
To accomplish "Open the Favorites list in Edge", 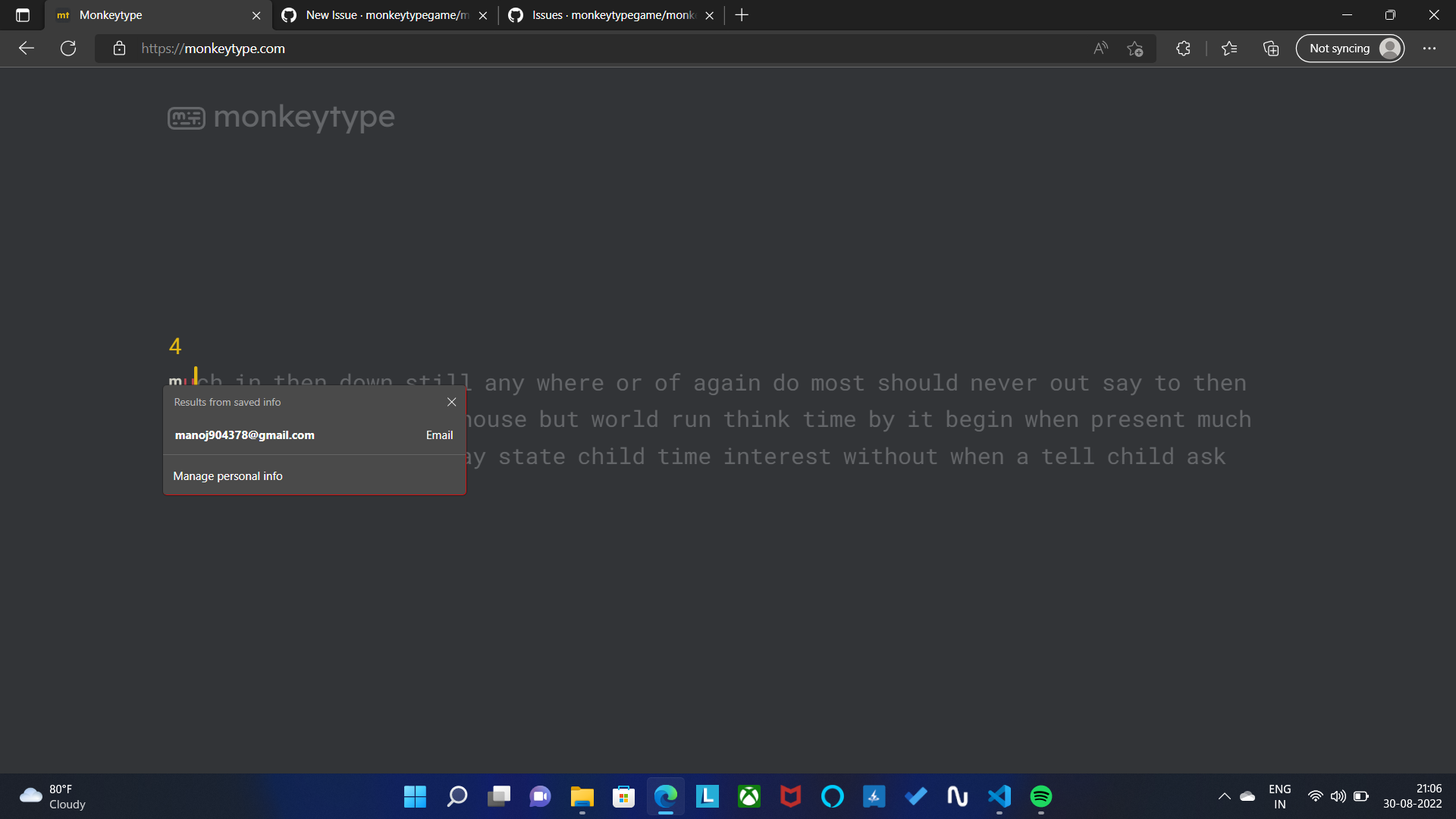I will (1229, 48).
